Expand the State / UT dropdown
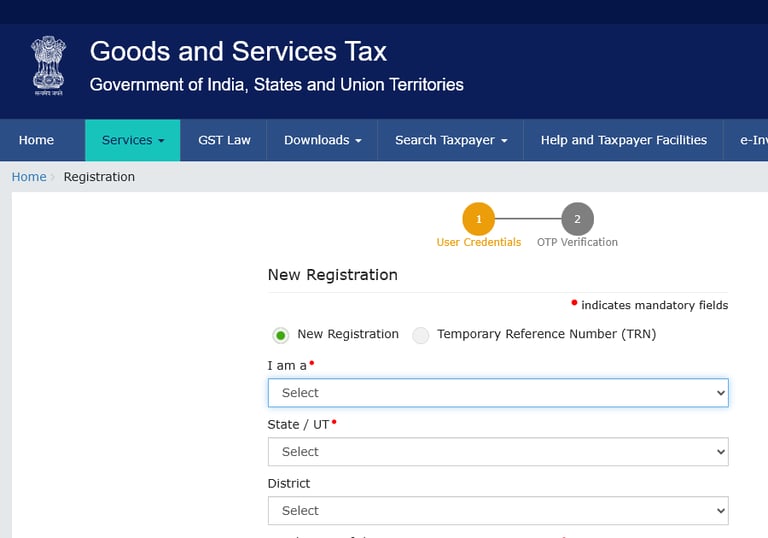 coord(497,452)
